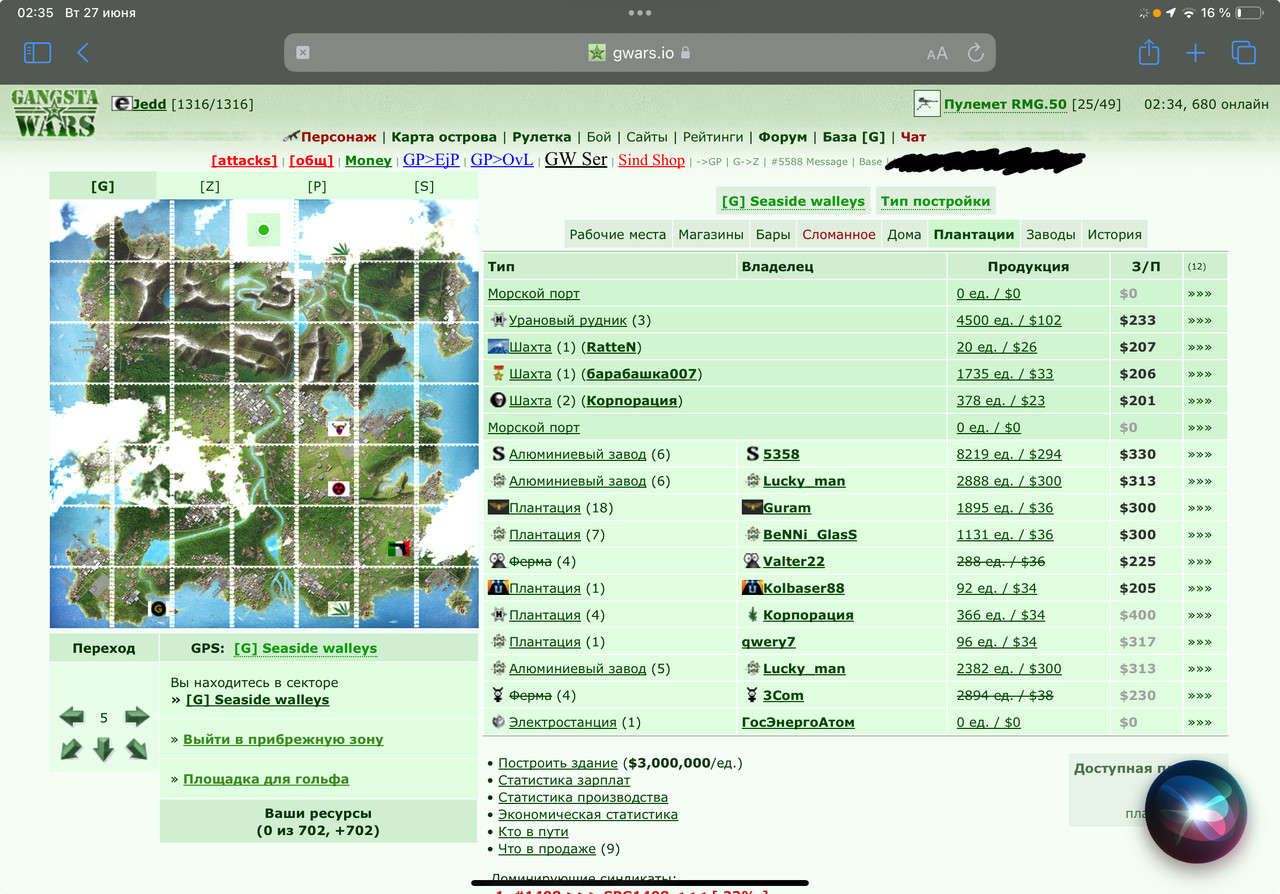Click the down-left diagonal transition arrow

coord(71,748)
